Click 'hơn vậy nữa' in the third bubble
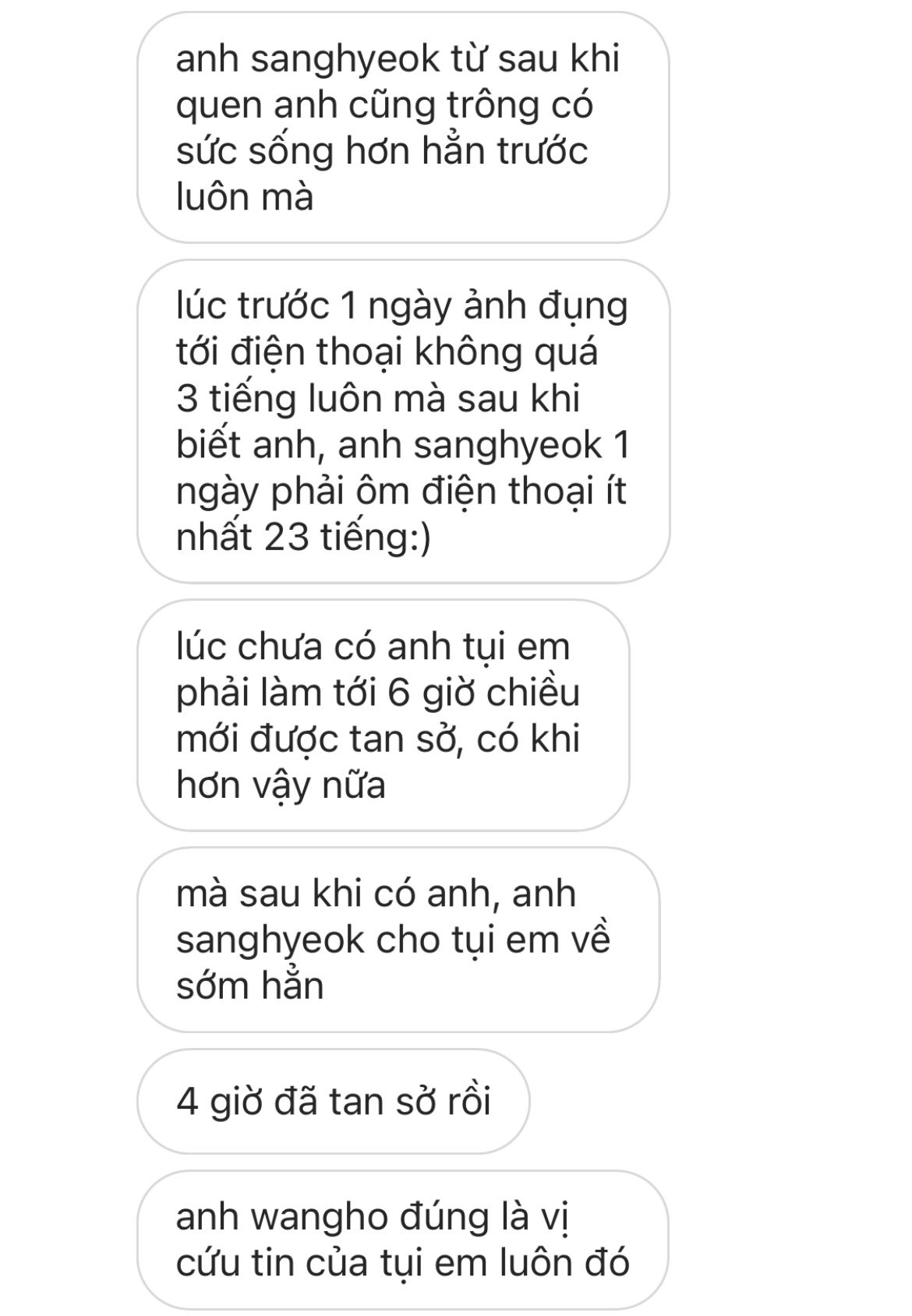Image resolution: width=912 pixels, height=1316 pixels. tap(281, 785)
